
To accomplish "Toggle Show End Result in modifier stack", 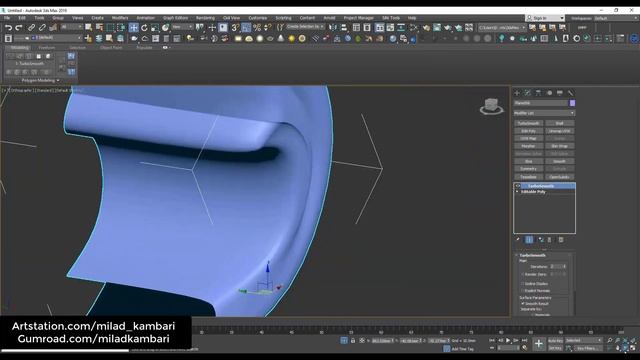I will 529,240.
